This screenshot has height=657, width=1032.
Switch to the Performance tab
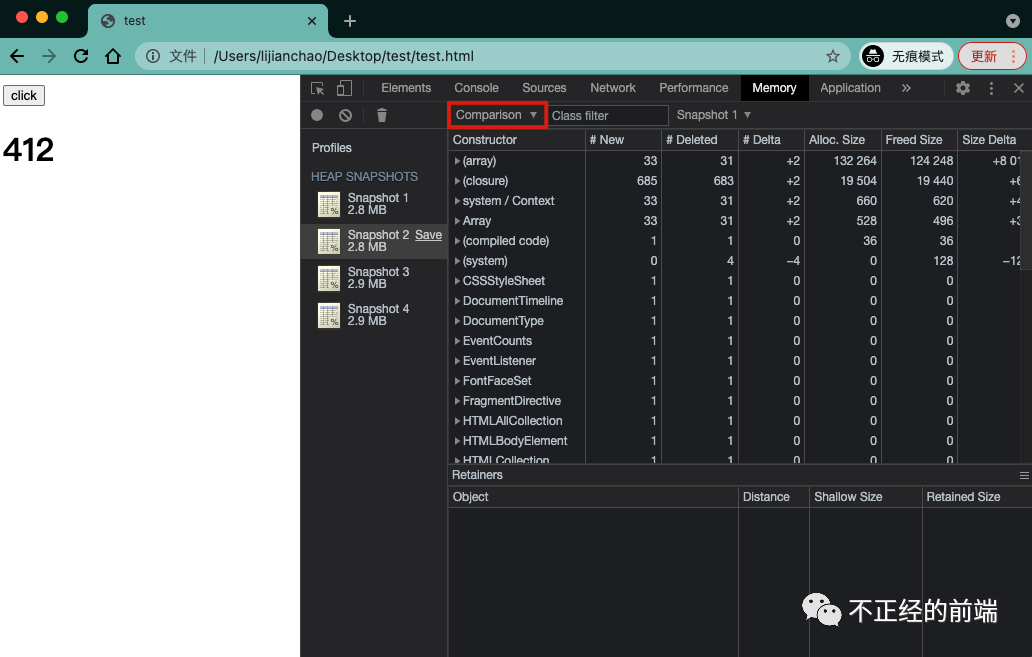pyautogui.click(x=694, y=88)
